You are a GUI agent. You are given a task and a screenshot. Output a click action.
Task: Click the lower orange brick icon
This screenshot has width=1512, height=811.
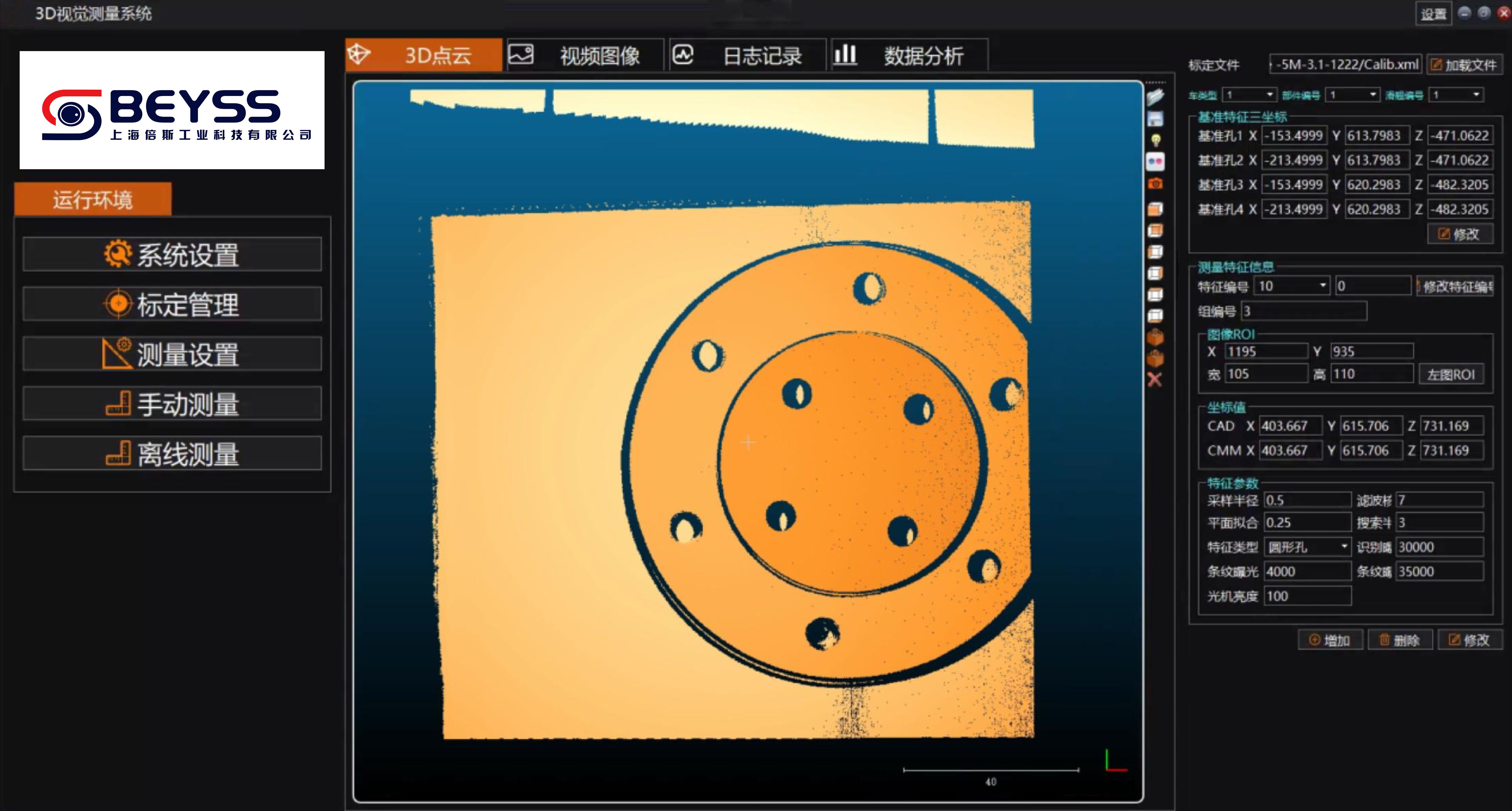click(x=1155, y=359)
